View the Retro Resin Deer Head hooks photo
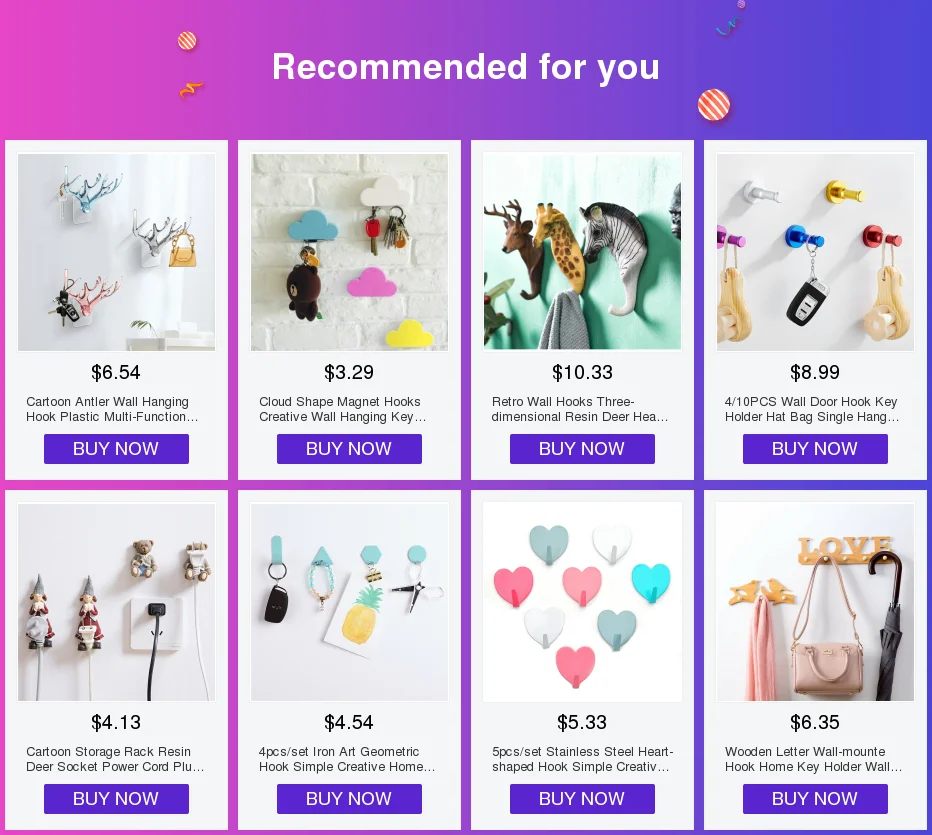932x835 pixels. click(x=582, y=251)
